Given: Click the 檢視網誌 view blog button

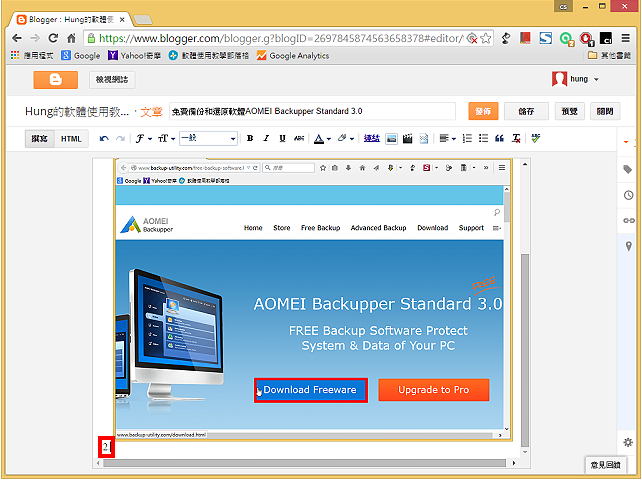Looking at the screenshot, I should click(x=112, y=79).
